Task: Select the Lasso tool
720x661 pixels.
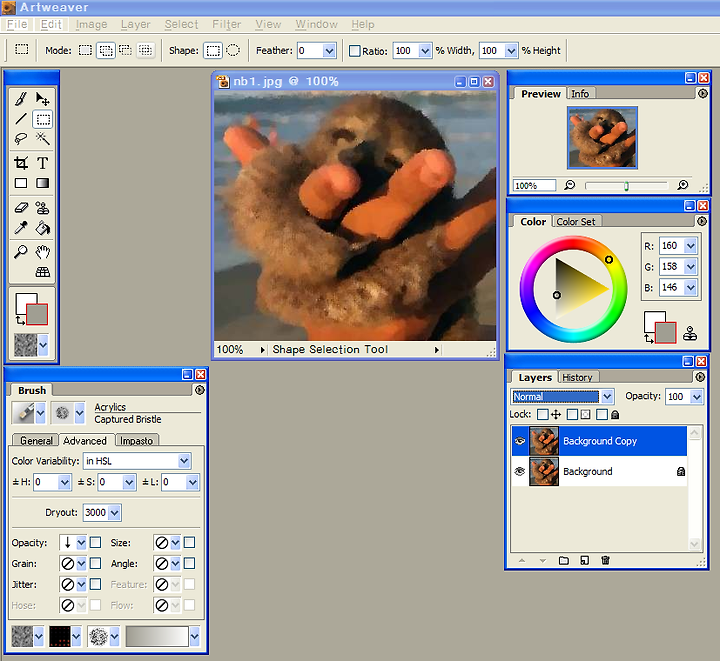Action: click(21, 139)
